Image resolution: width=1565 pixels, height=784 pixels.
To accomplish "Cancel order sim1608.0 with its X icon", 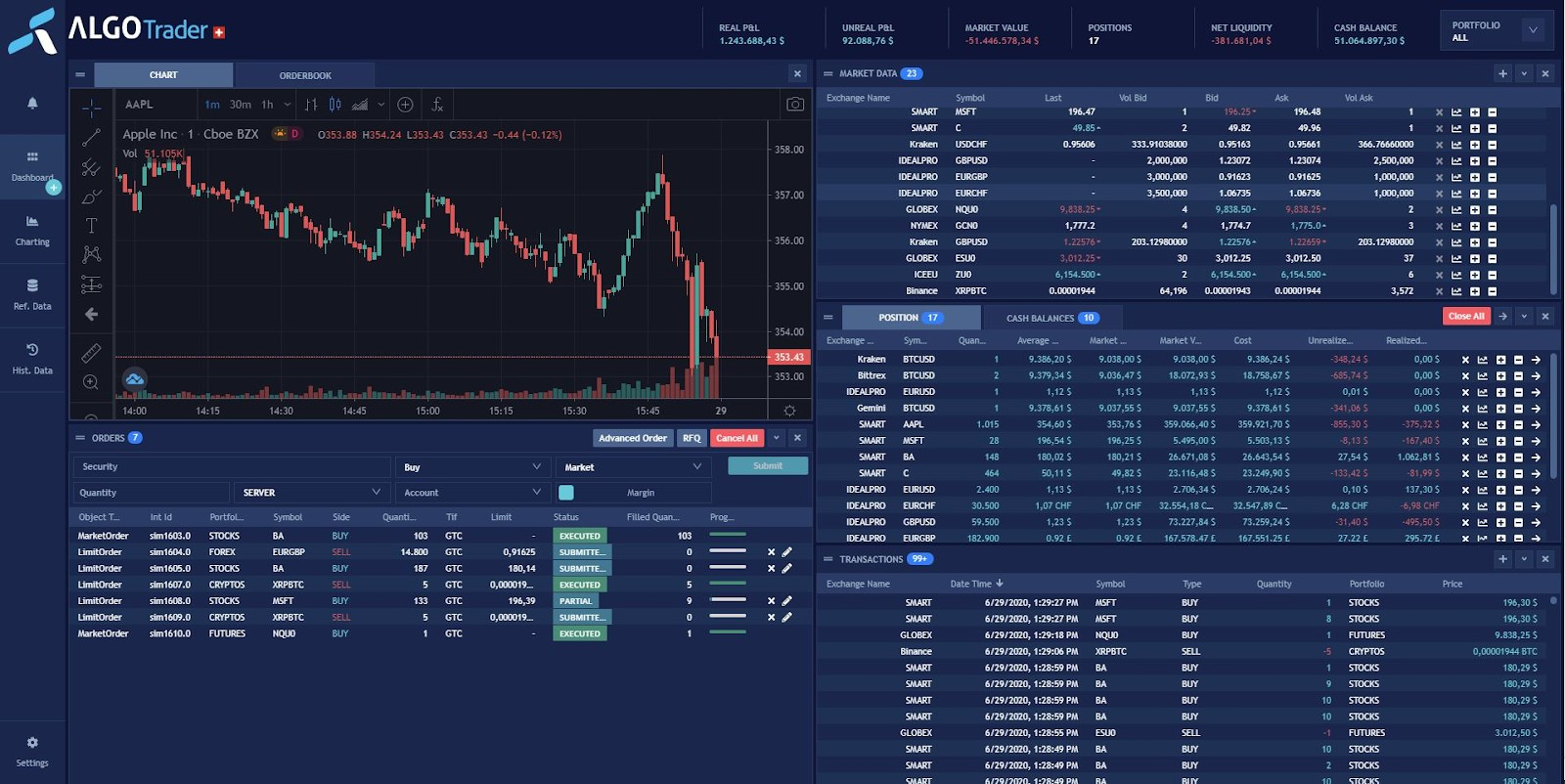I will pyautogui.click(x=771, y=601).
